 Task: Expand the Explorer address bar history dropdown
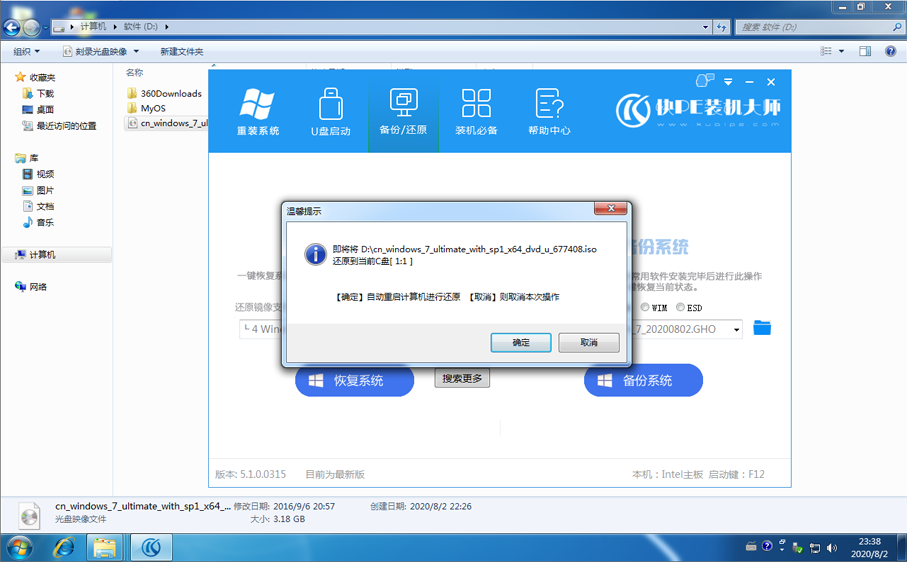pyautogui.click(x=705, y=27)
